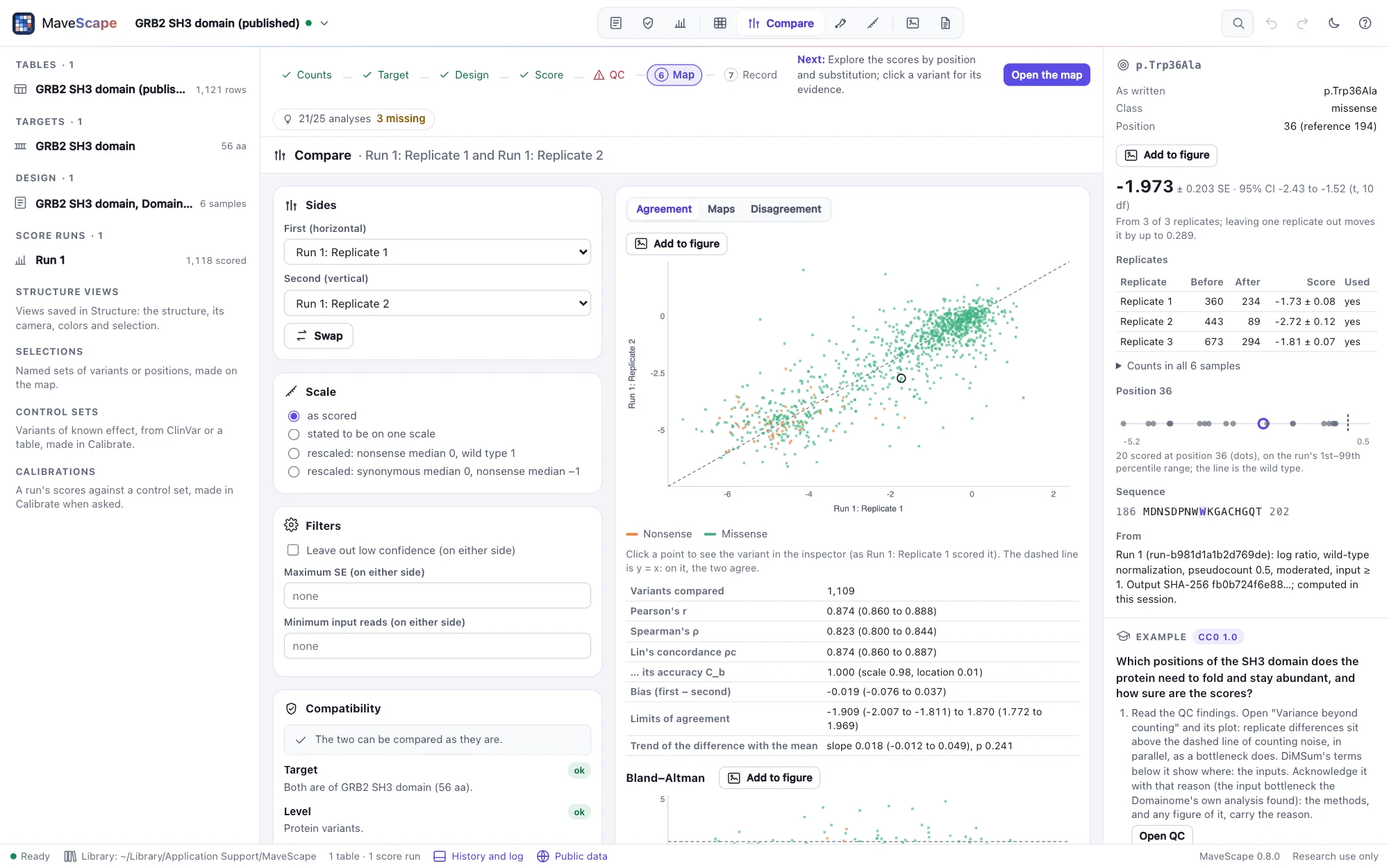
Task: Click the Maximum SE input field
Action: 438,596
